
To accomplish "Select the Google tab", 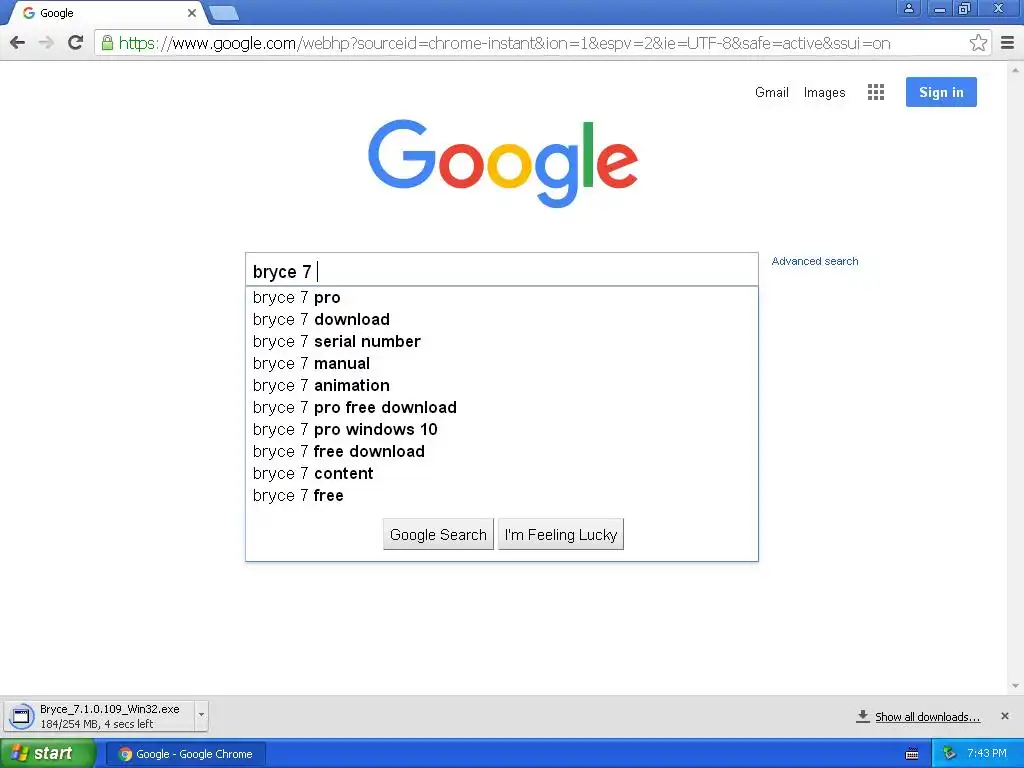I will (104, 13).
